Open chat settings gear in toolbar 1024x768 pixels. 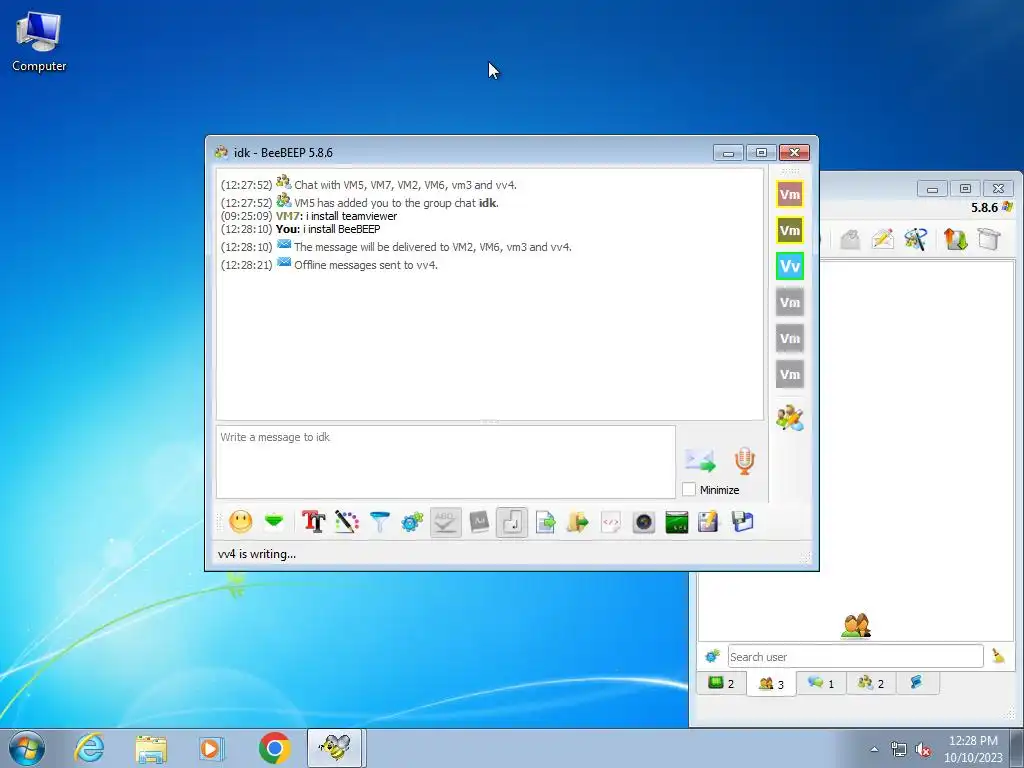point(412,522)
